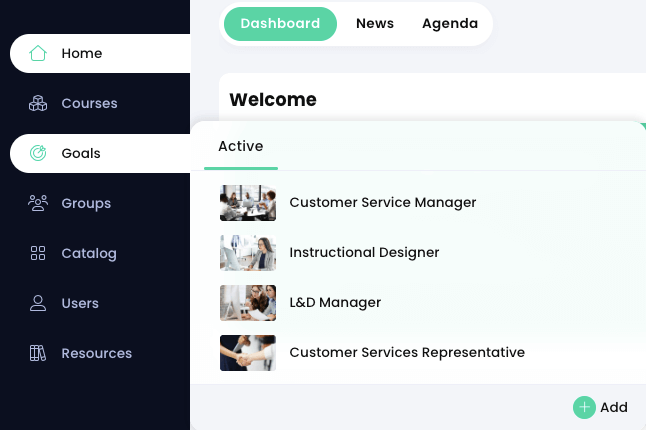Click the Groups people icon
The image size is (646, 430).
37,203
